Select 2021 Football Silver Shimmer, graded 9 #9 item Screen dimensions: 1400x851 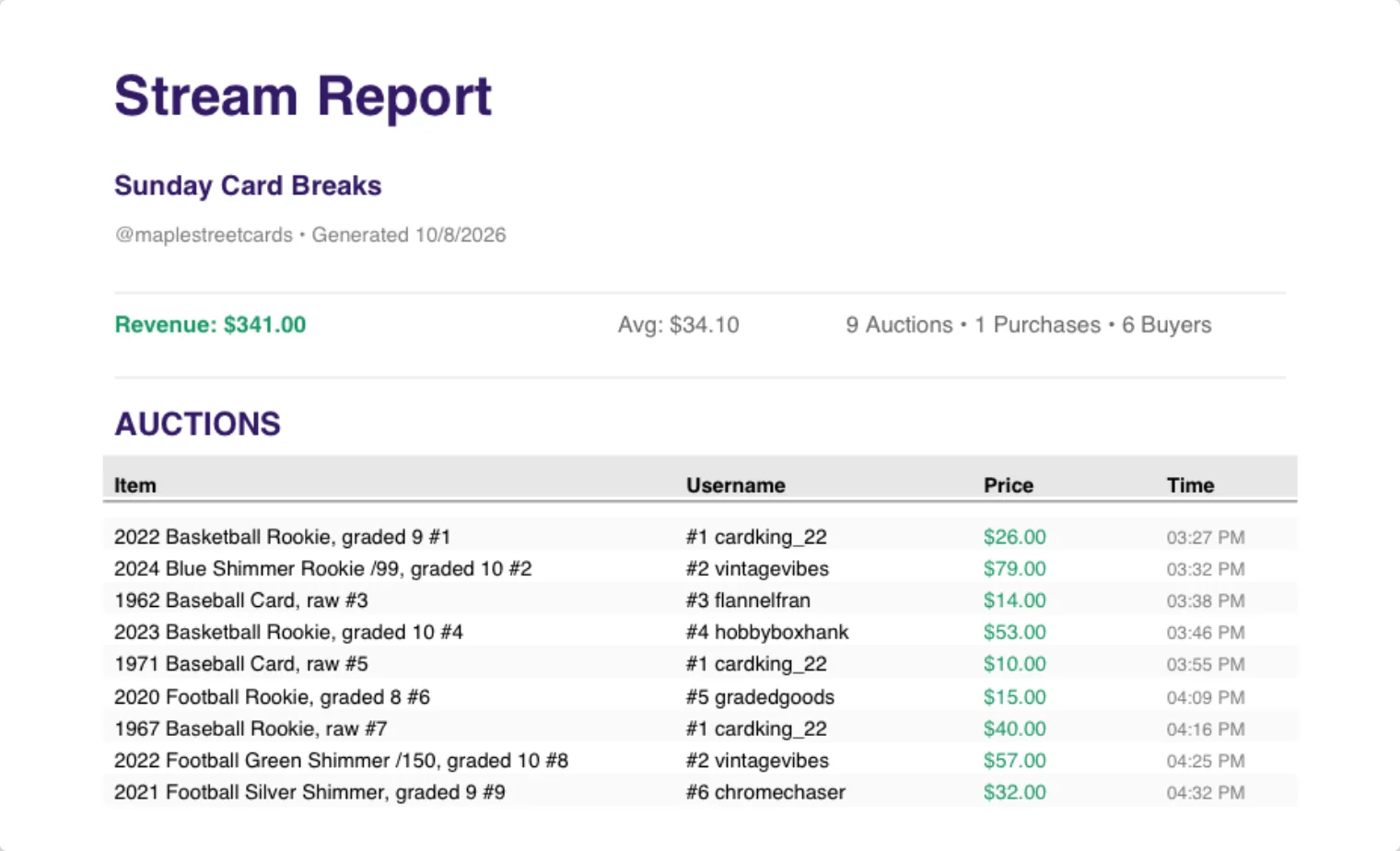pos(309,792)
